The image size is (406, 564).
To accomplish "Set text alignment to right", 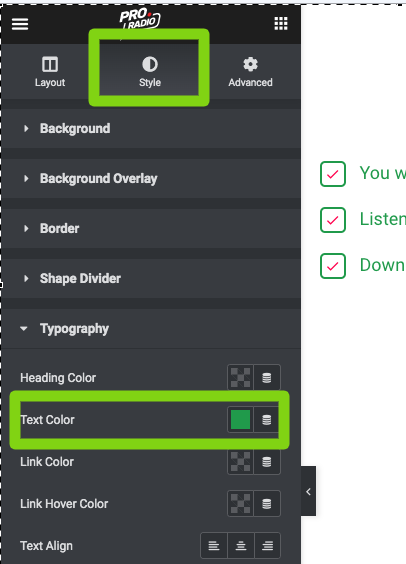I will (x=267, y=546).
